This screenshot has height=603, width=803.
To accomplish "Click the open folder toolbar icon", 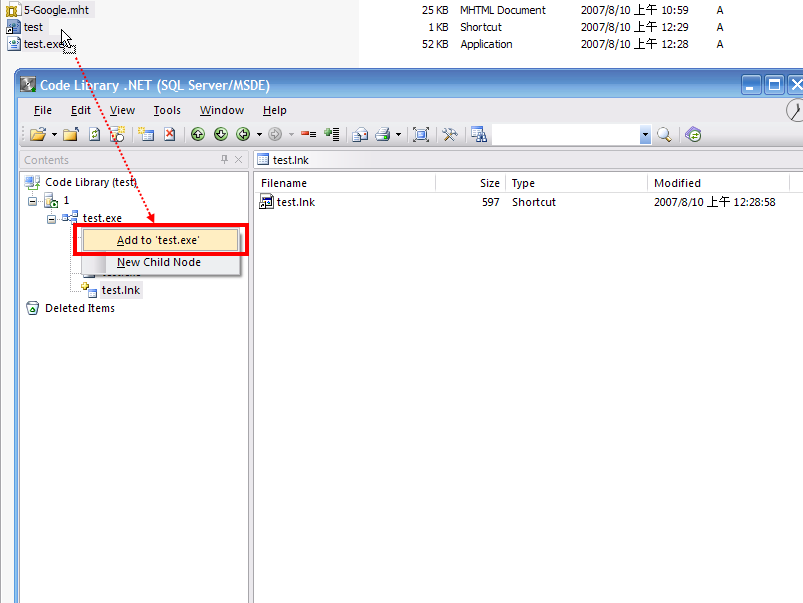I will 38,134.
